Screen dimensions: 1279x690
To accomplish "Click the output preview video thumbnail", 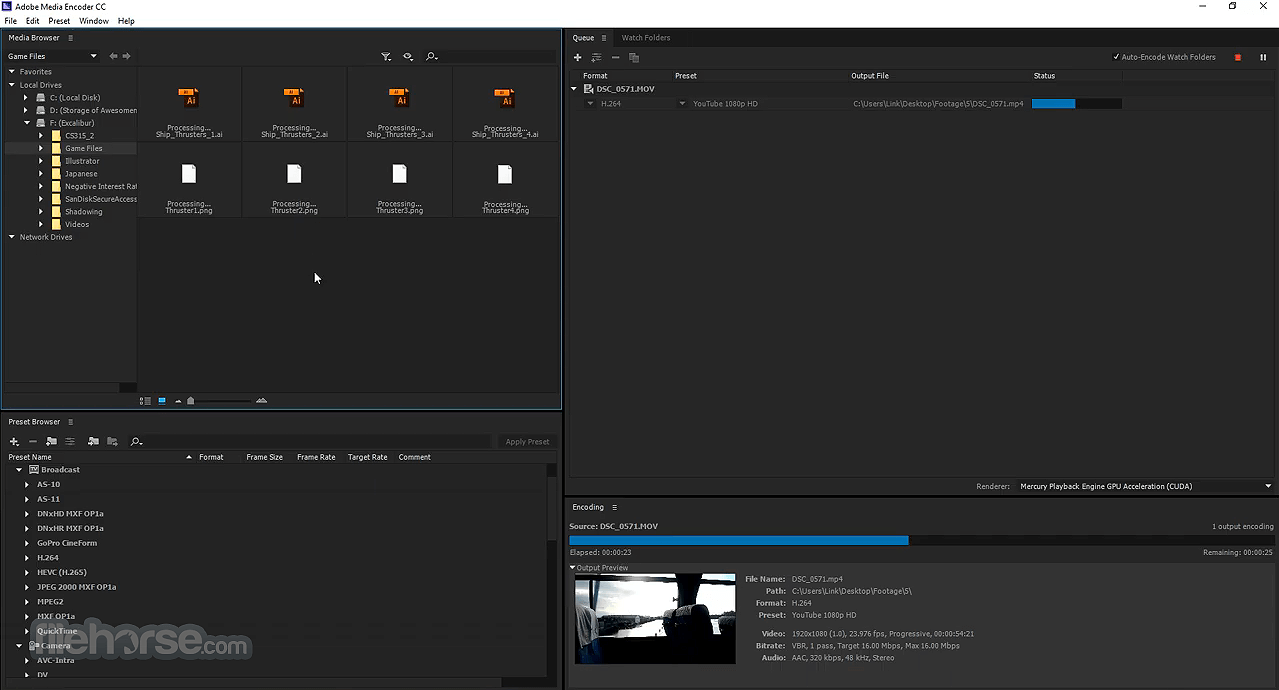I will point(655,618).
